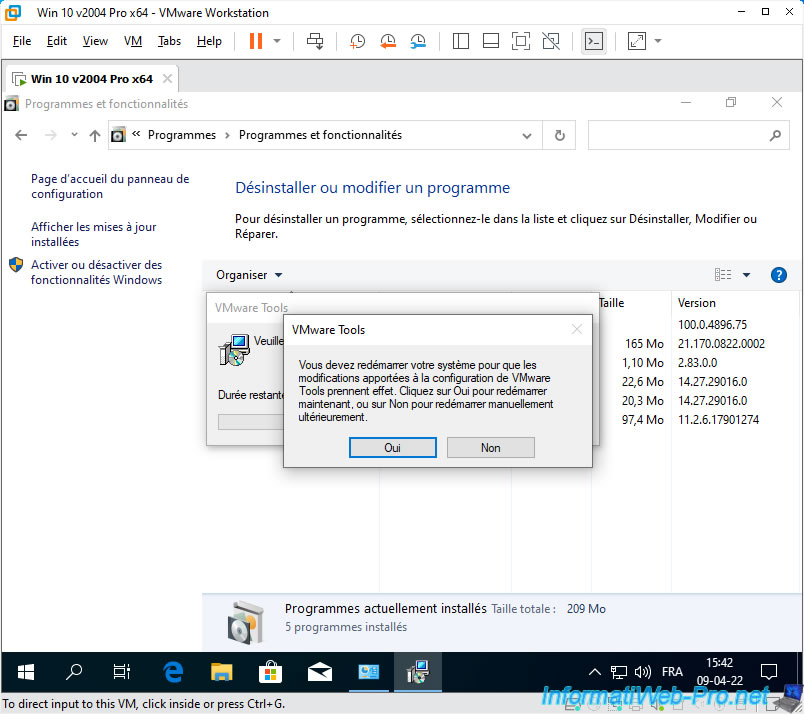Click Oui to restart now
Screen dimensions: 804x714
pyautogui.click(x=392, y=448)
